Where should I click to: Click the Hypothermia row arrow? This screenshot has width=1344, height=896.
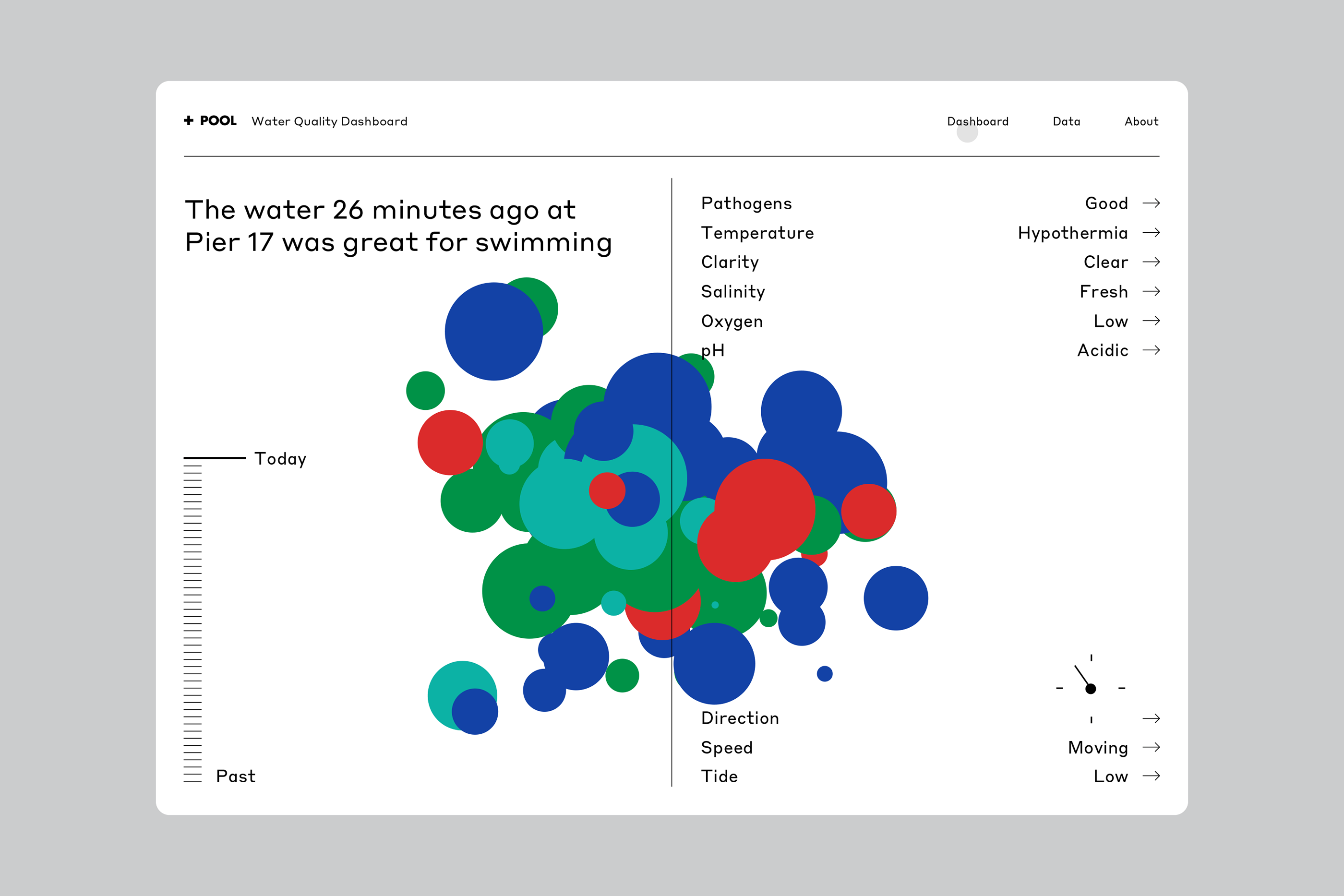[1151, 233]
